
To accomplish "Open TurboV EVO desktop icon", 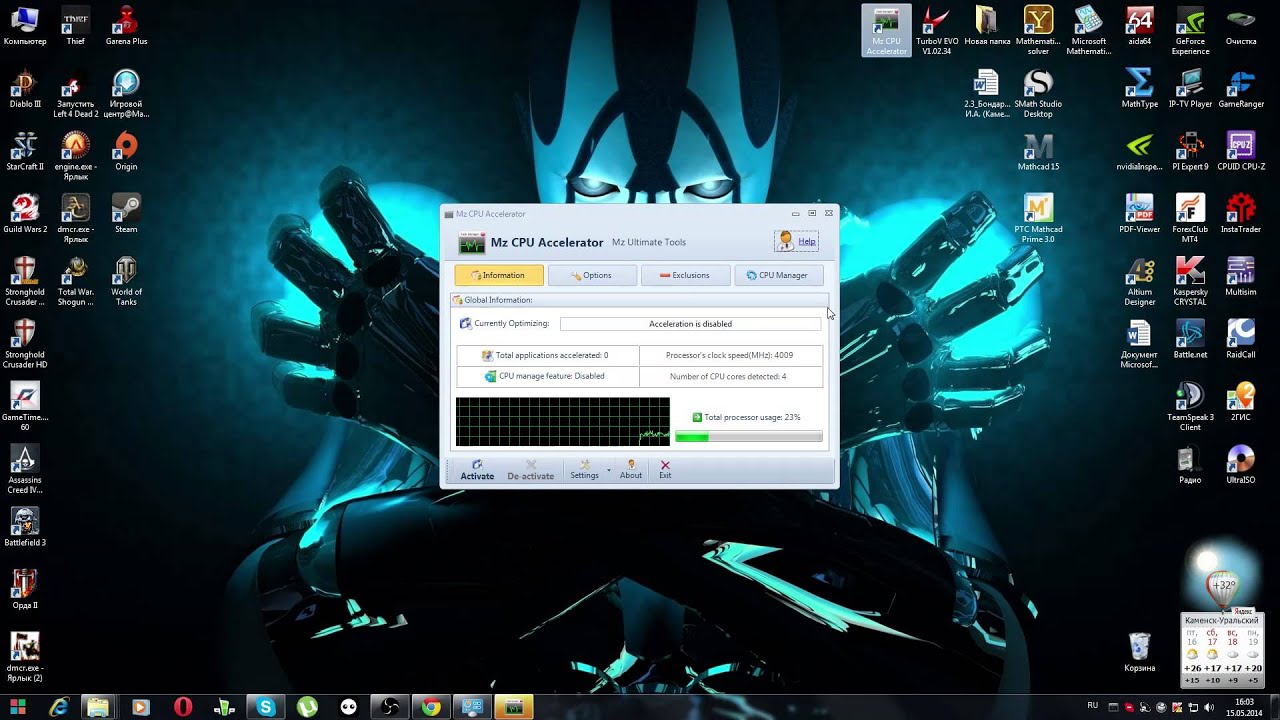I will pos(937,31).
